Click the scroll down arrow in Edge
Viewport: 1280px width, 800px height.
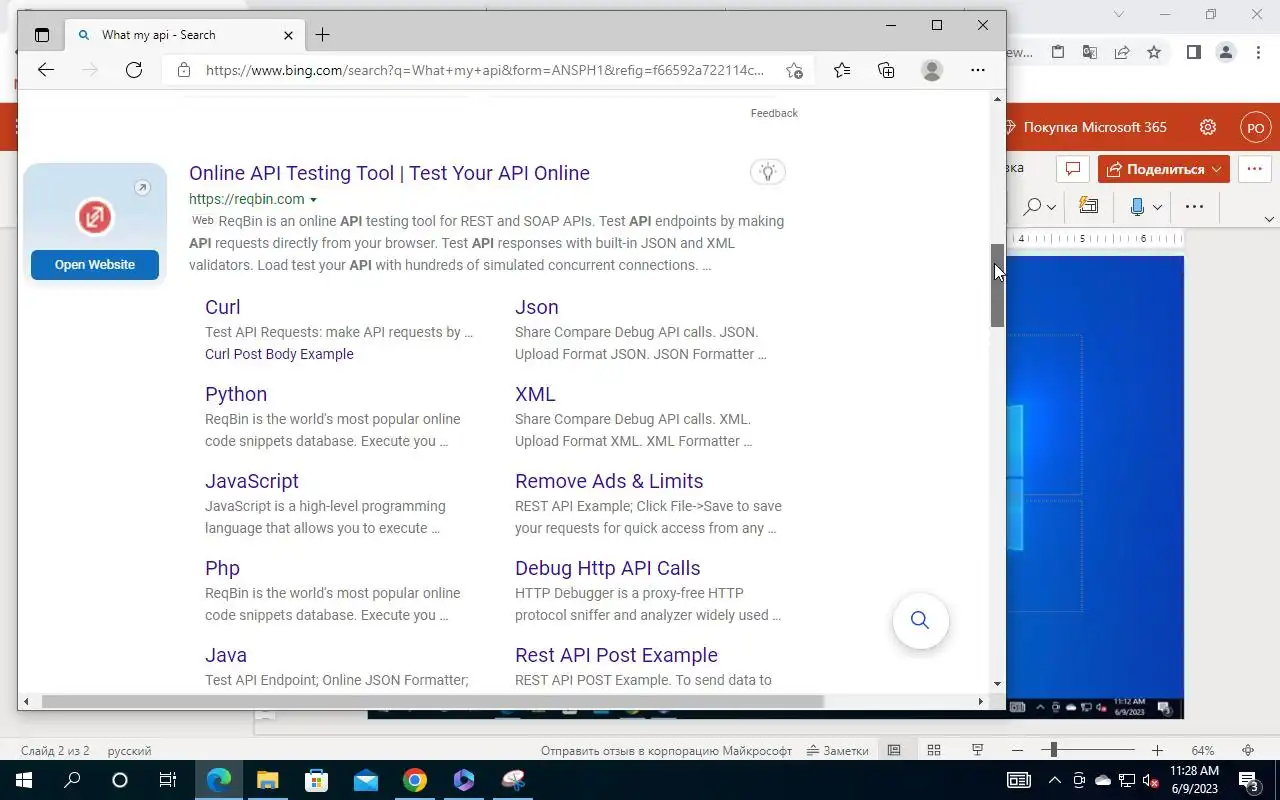pos(997,684)
